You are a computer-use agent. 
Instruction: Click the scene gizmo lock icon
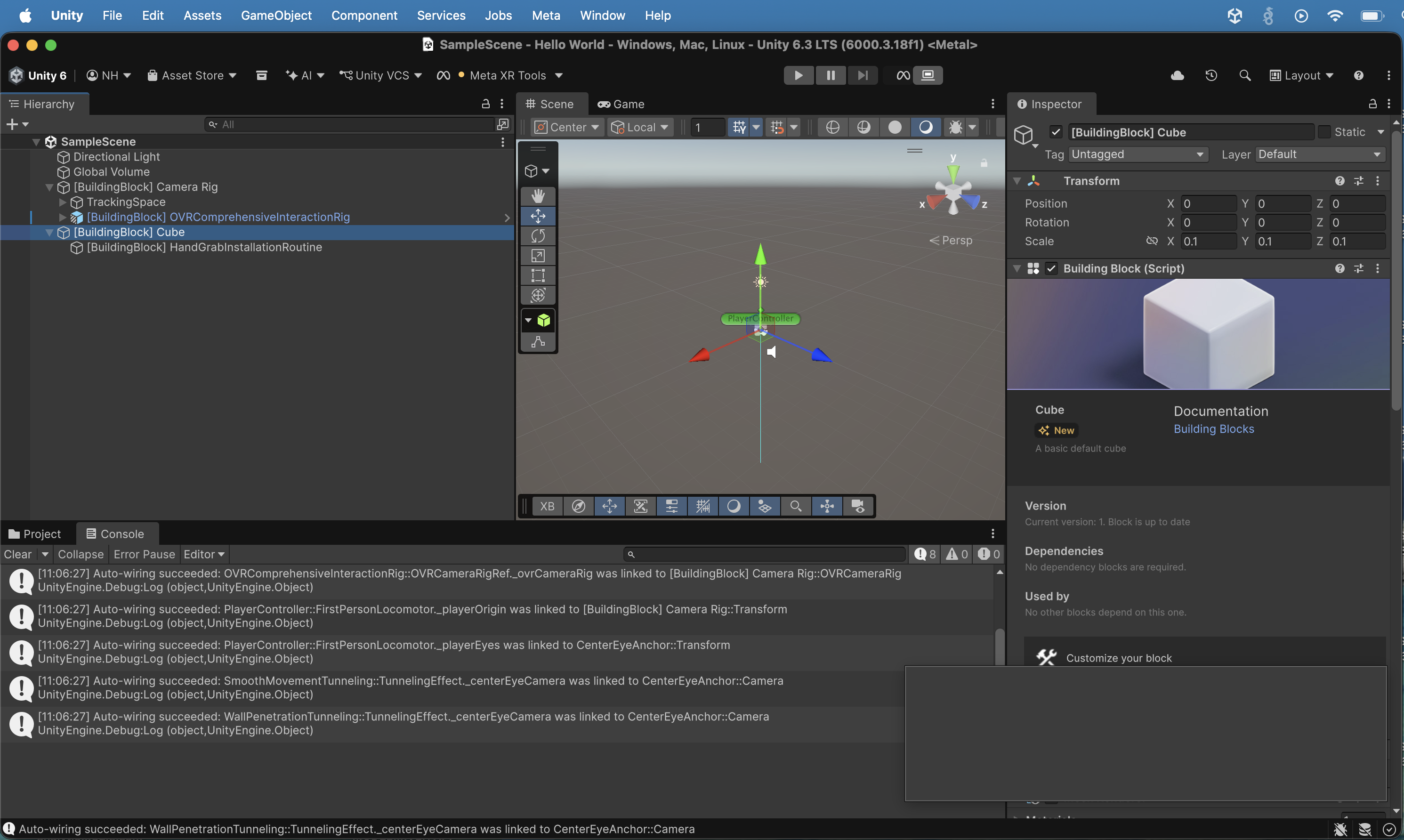[984, 163]
